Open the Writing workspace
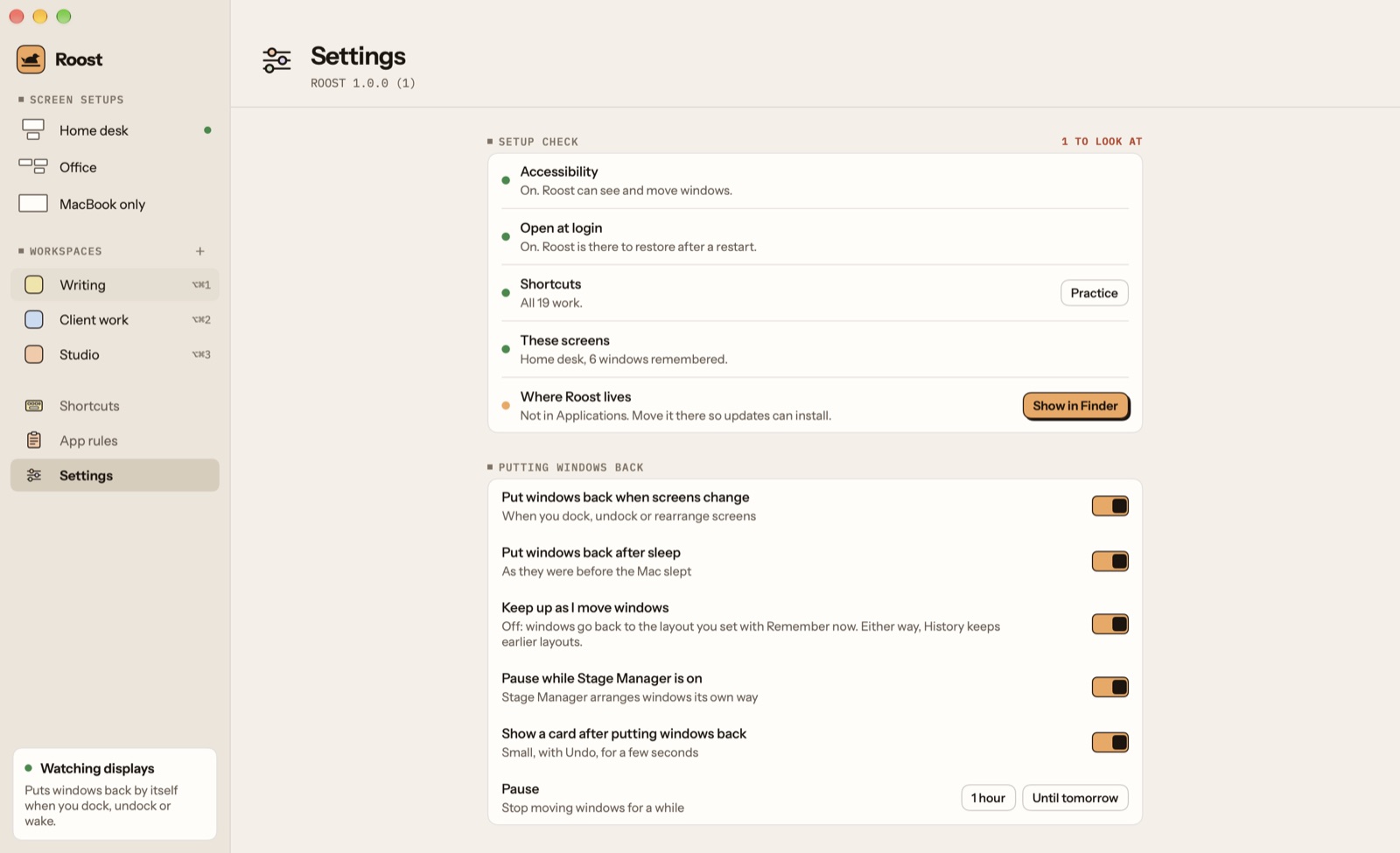Screen dimensions: 1400x853 115,284
